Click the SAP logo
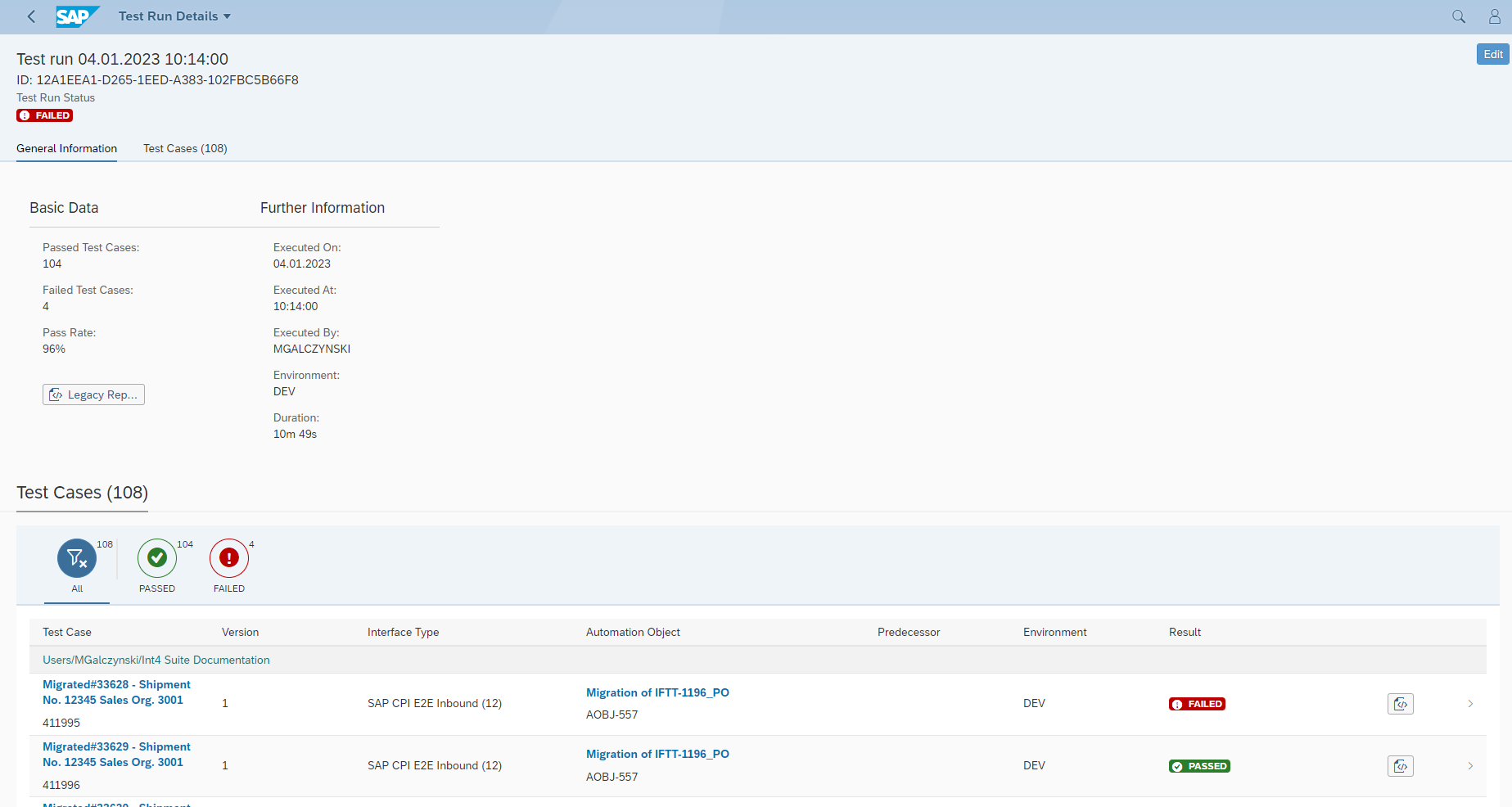Image resolution: width=1512 pixels, height=807 pixels. point(76,16)
